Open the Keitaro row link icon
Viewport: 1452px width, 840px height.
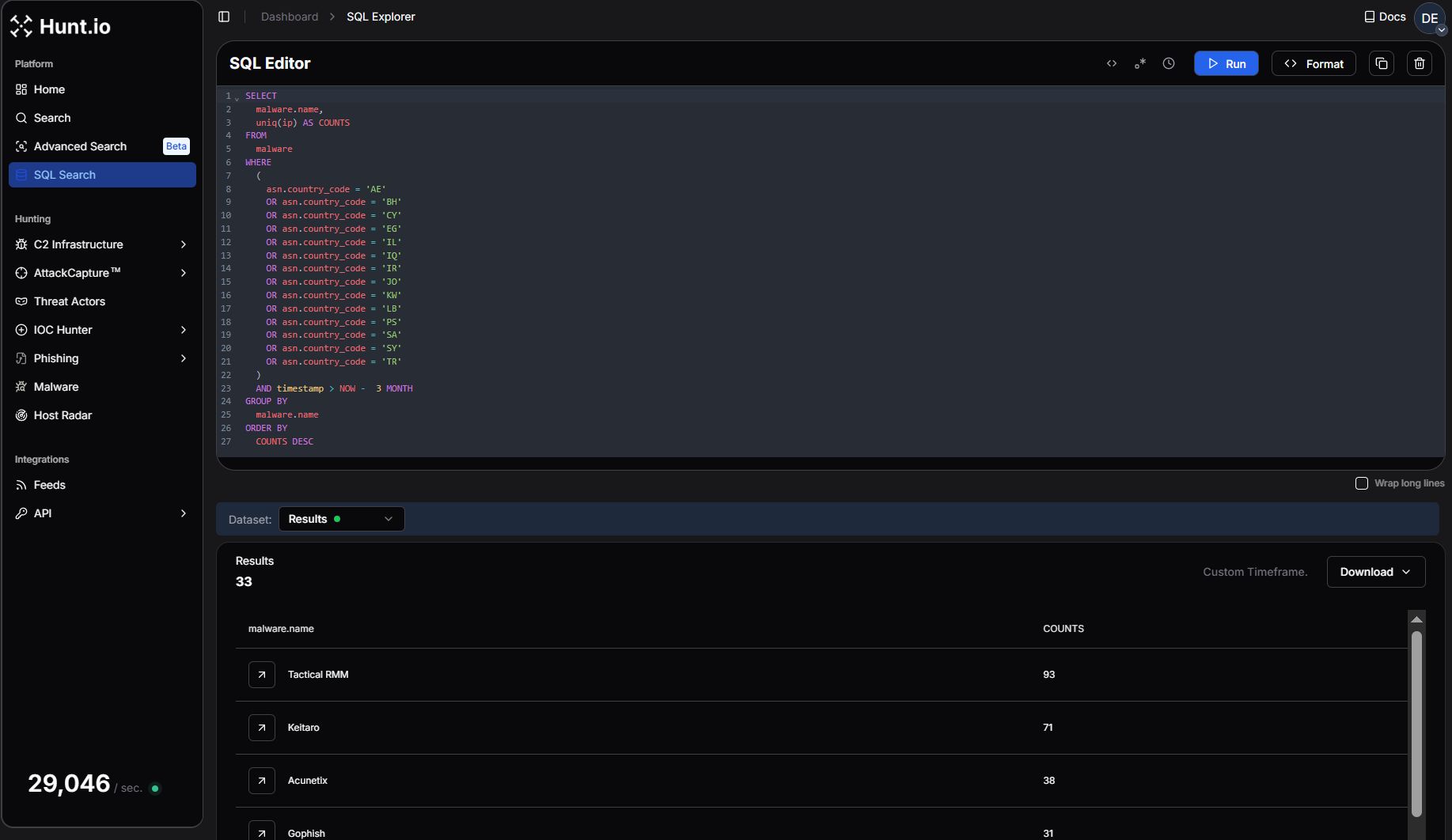tap(262, 728)
